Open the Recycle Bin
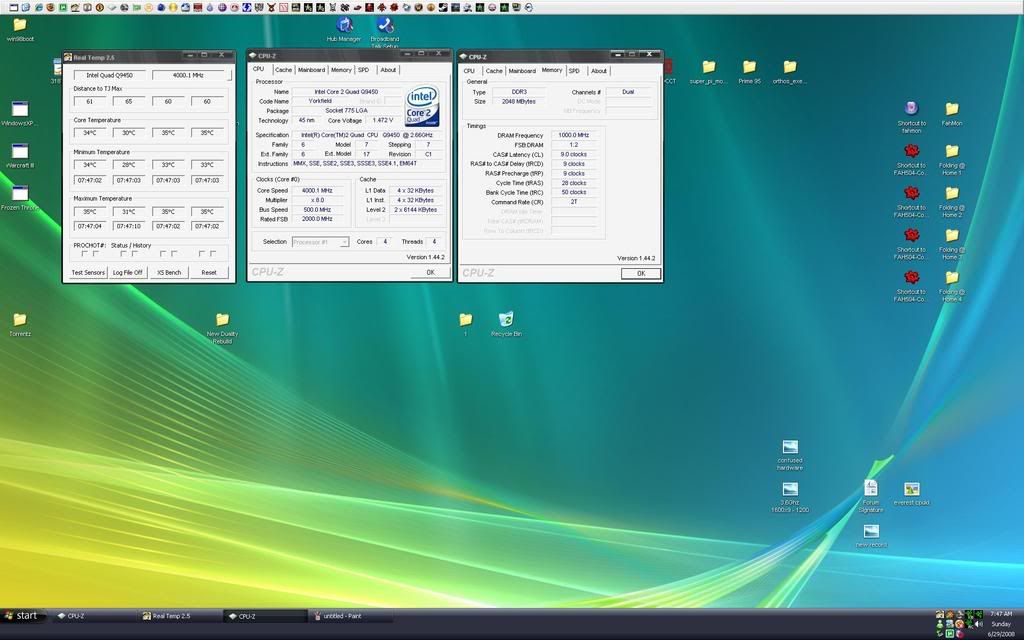The image size is (1024, 640). (x=506, y=324)
